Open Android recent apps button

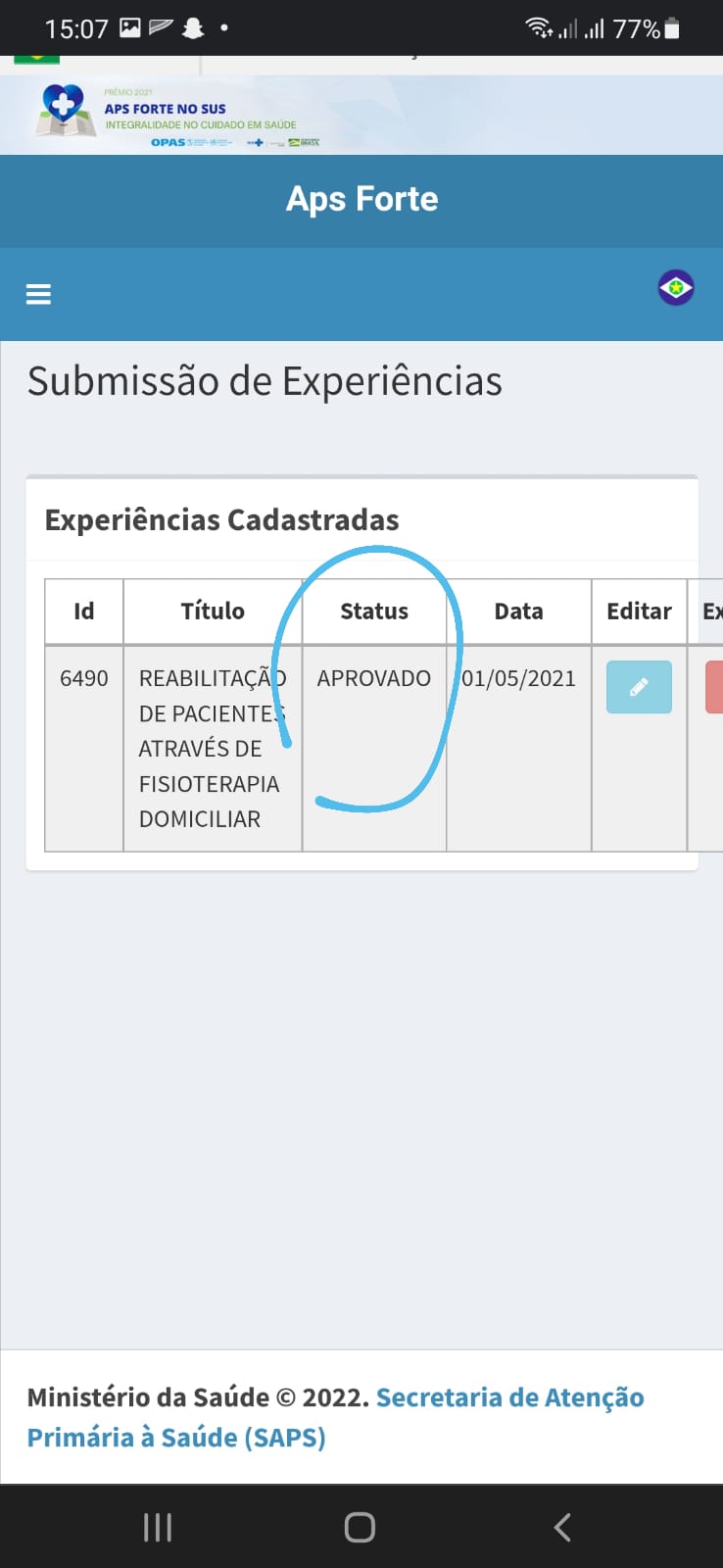point(158,1527)
